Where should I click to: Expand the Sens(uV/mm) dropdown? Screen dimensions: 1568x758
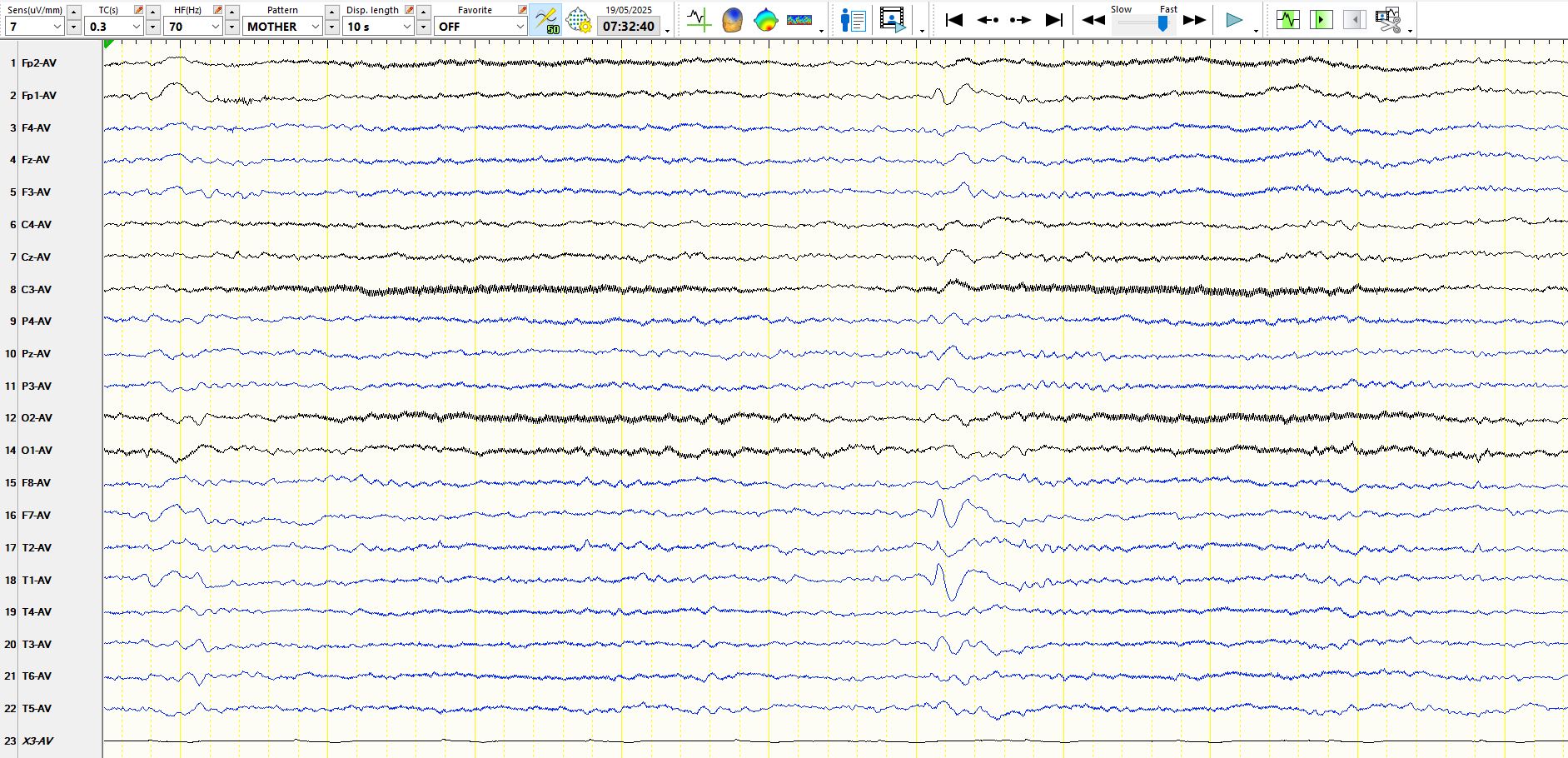tap(57, 27)
